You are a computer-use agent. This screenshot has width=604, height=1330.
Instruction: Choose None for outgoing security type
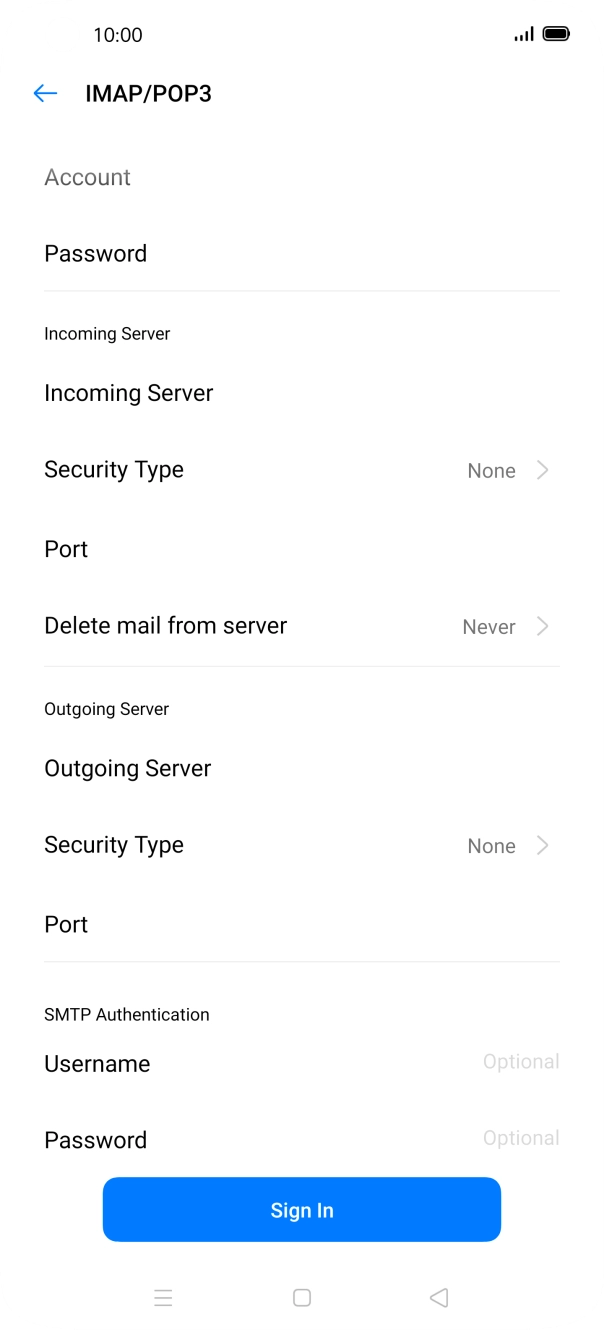coord(491,846)
